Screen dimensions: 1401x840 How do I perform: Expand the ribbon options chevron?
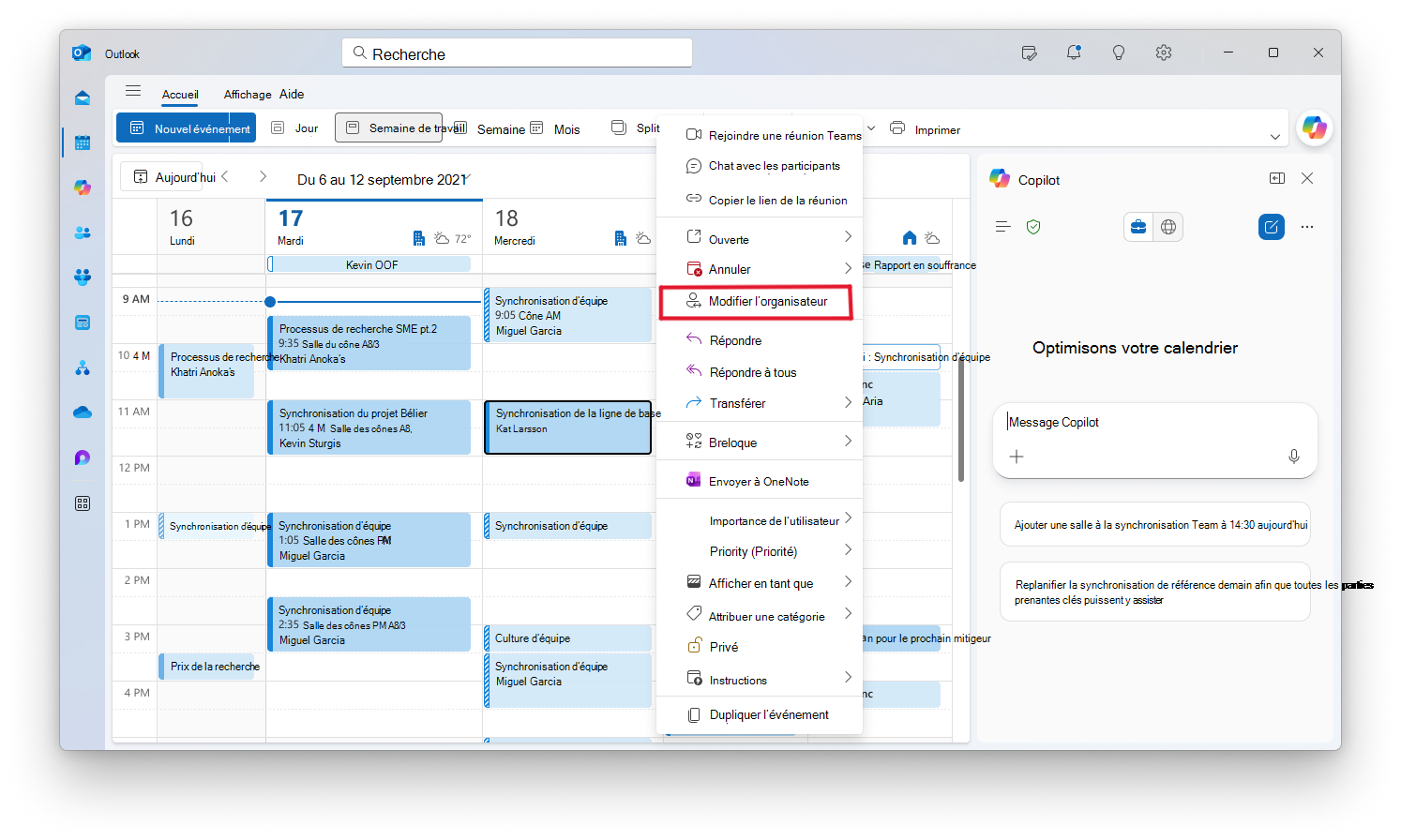[x=1275, y=137]
